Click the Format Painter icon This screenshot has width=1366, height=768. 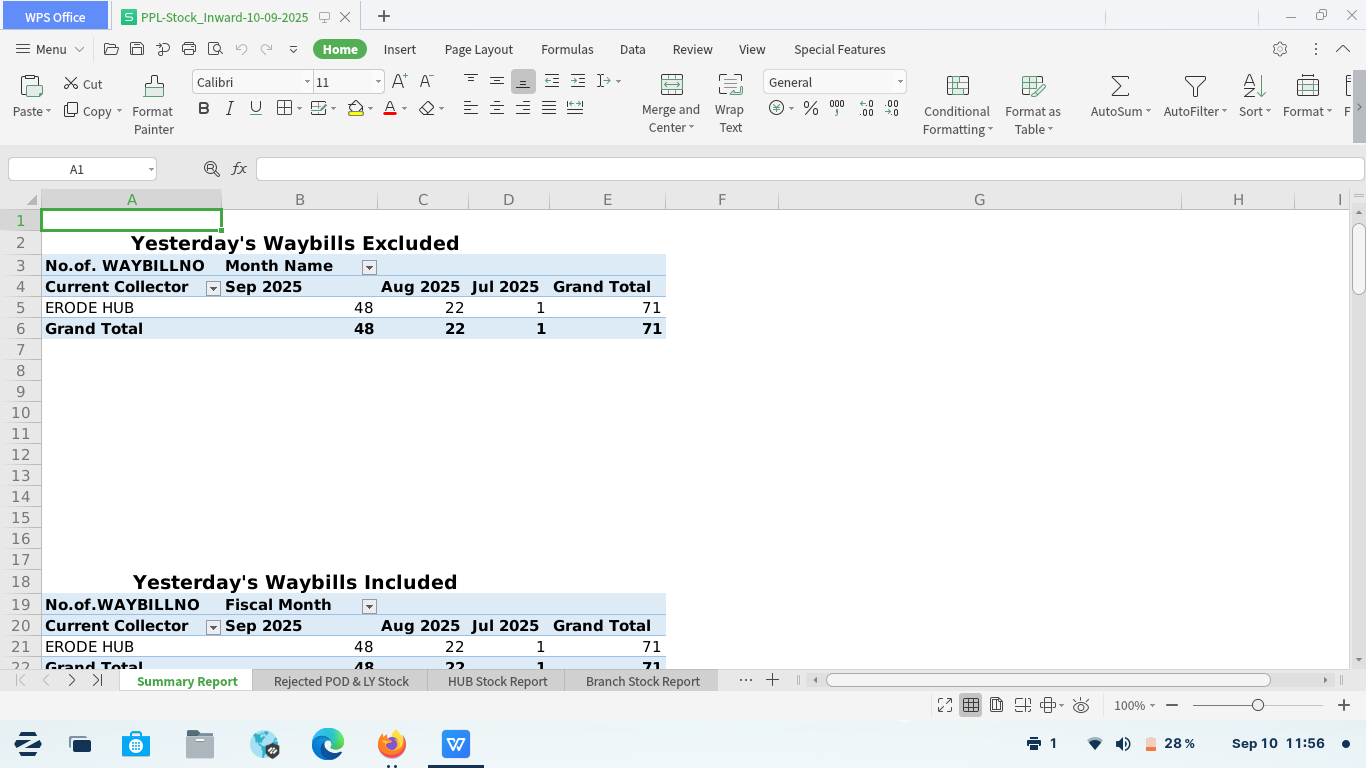tap(153, 86)
